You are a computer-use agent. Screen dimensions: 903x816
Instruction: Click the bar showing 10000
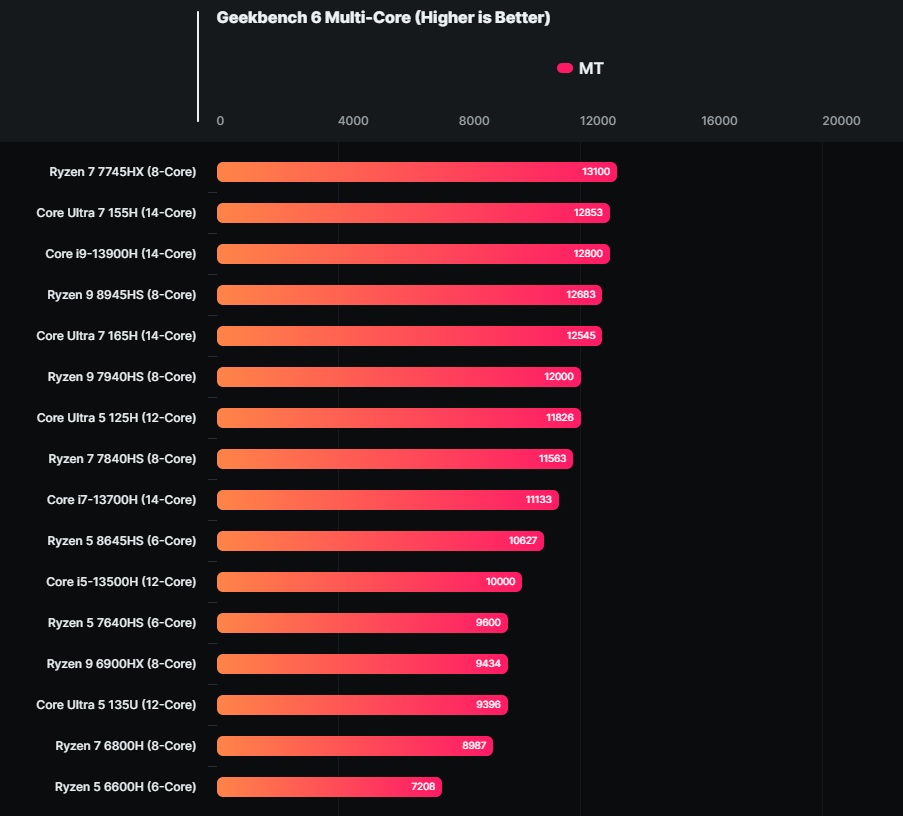pos(370,582)
